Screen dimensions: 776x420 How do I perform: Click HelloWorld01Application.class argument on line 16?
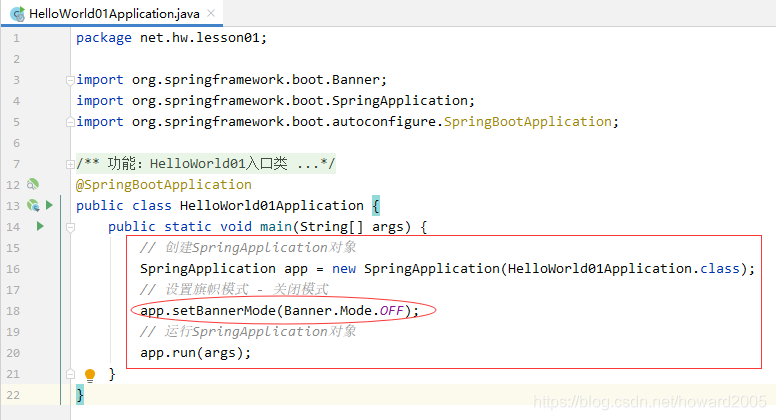[x=624, y=269]
